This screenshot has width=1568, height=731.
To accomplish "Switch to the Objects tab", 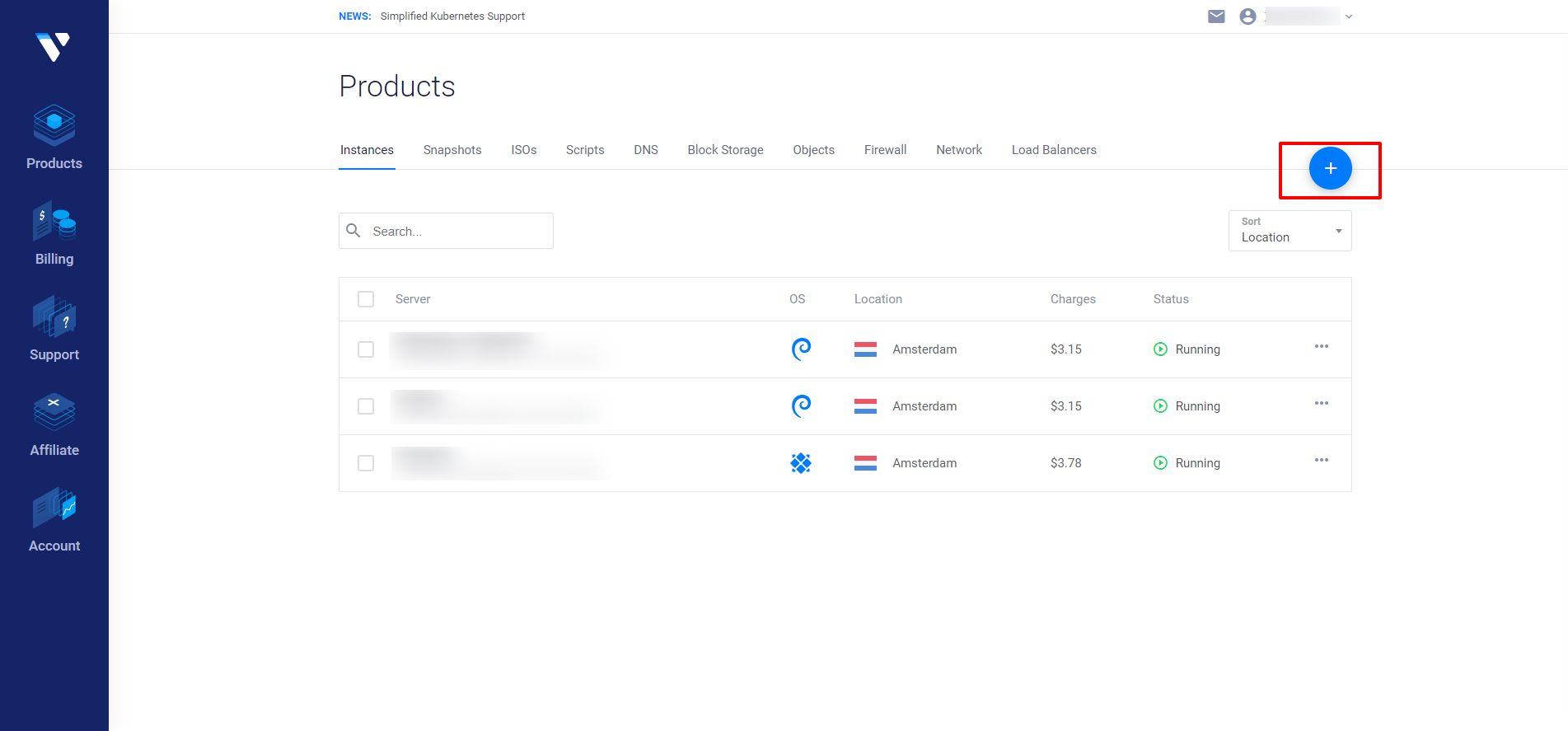I will pos(814,150).
